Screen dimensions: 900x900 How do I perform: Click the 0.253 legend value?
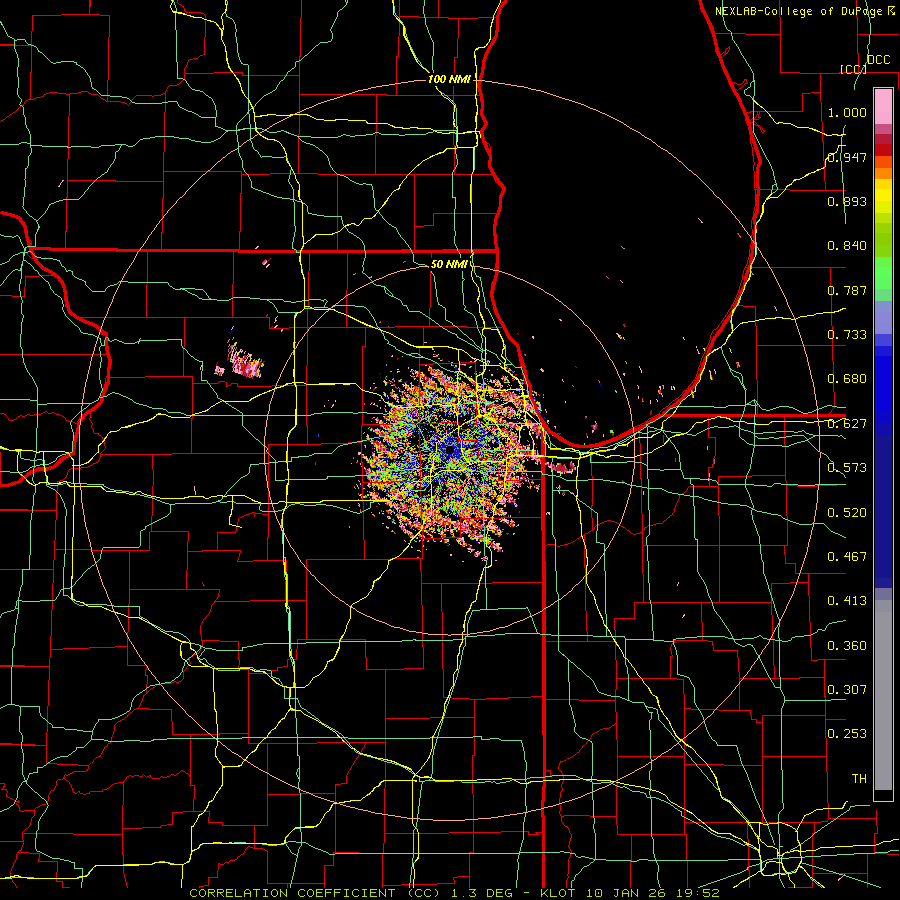[x=847, y=734]
